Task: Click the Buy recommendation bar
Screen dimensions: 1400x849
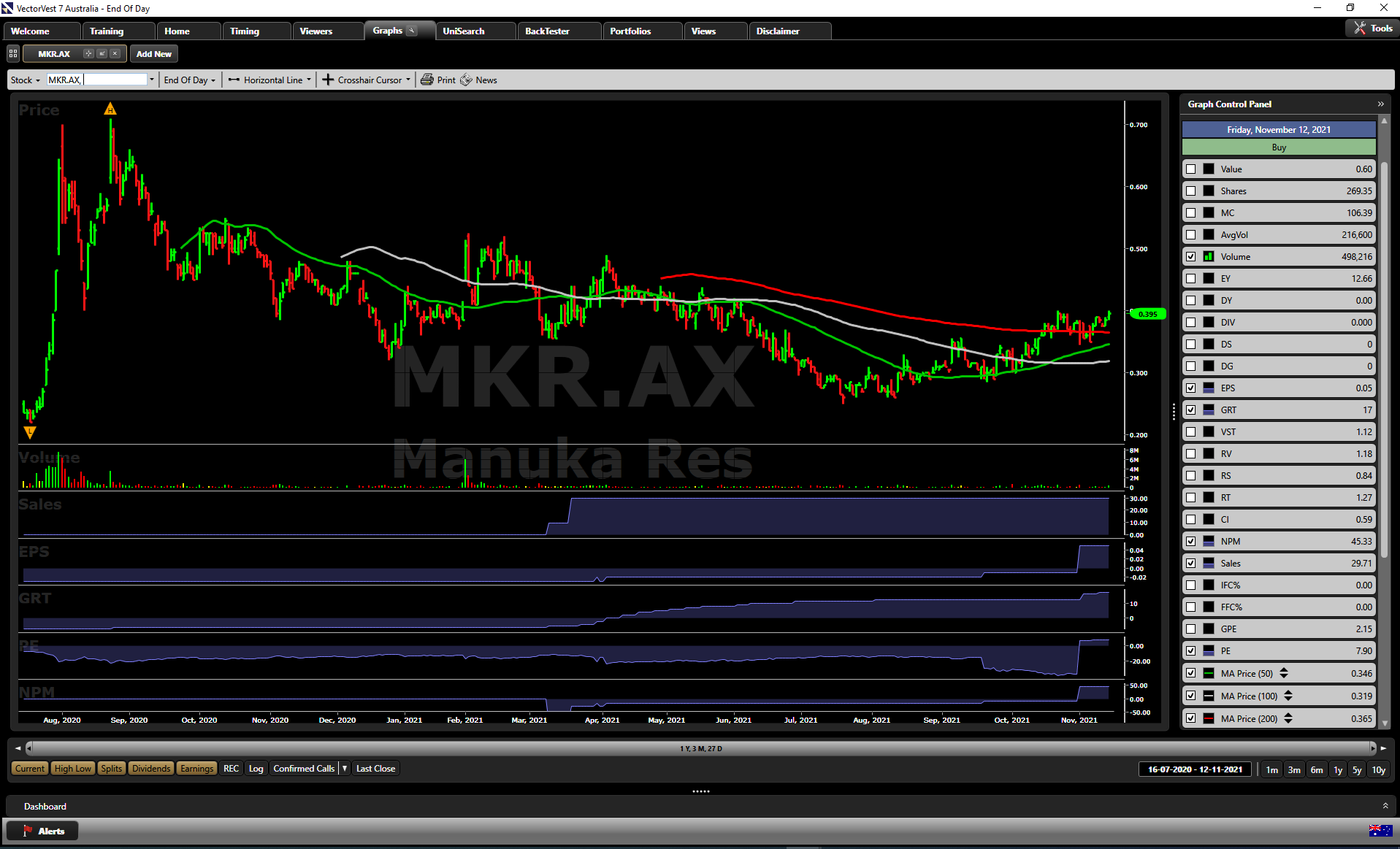Action: coord(1279,147)
